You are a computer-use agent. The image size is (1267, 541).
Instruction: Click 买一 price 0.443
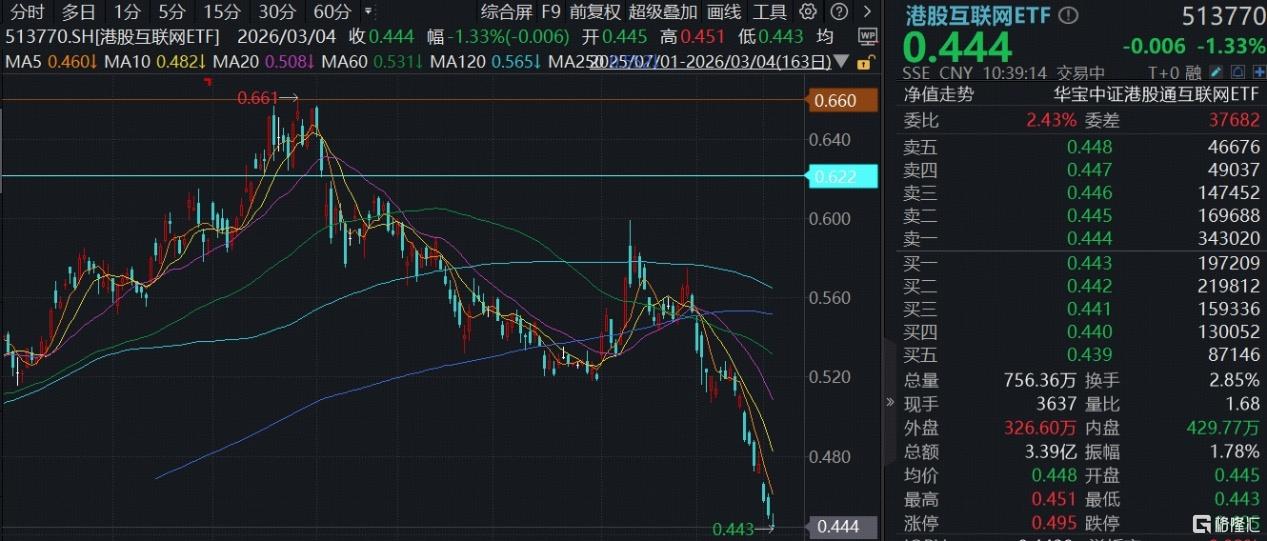tap(1089, 262)
